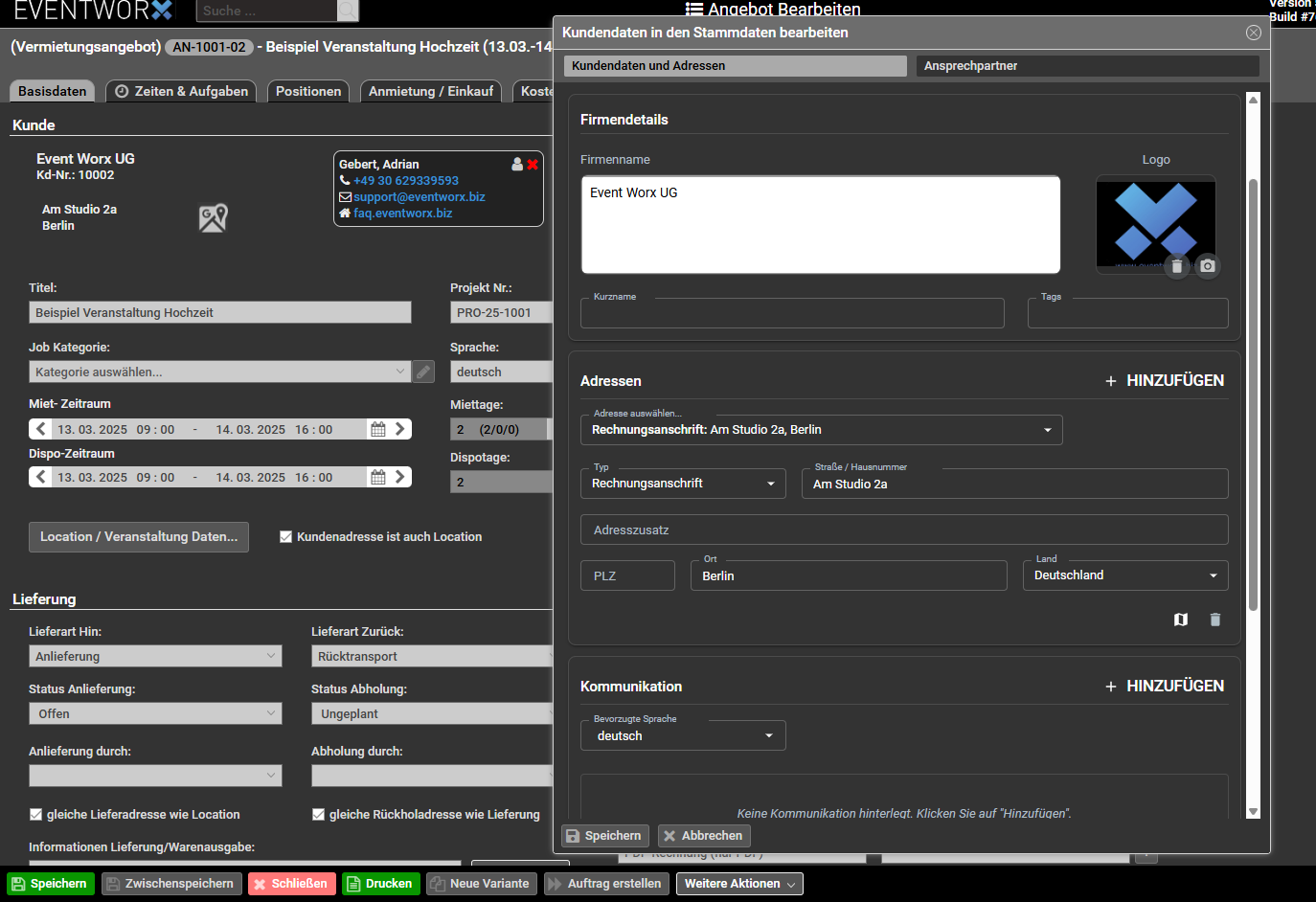
Task: Go to next Dispo-Zeitraum period
Action: [400, 477]
